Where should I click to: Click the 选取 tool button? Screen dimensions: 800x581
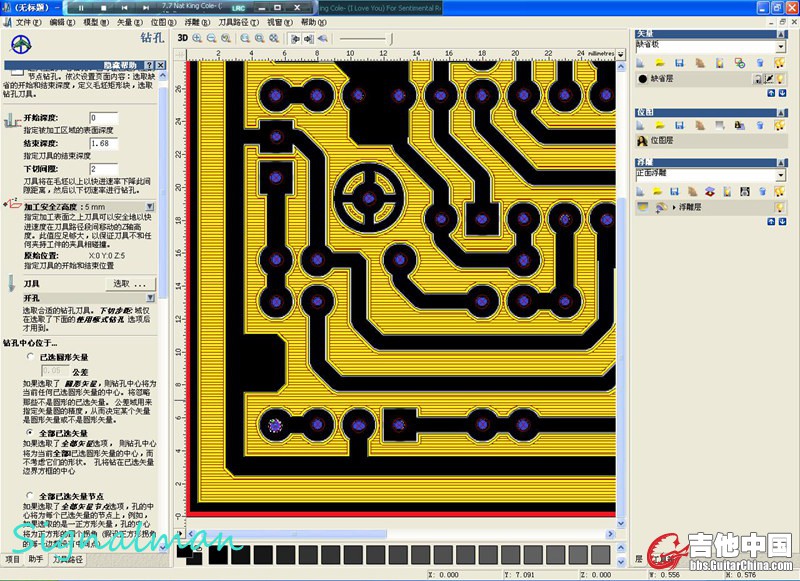point(132,284)
